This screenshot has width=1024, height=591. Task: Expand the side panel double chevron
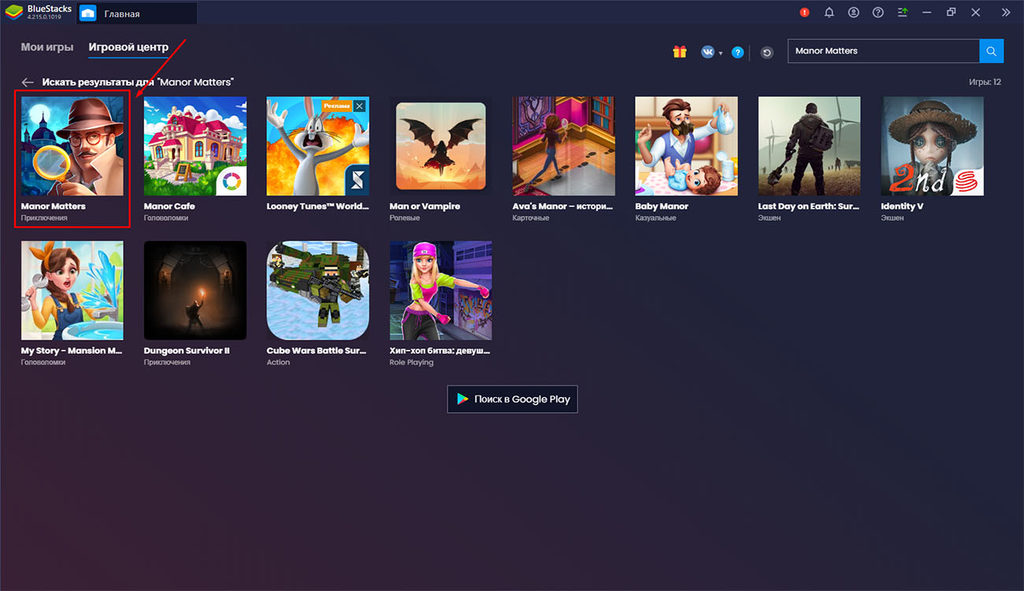click(x=1006, y=12)
